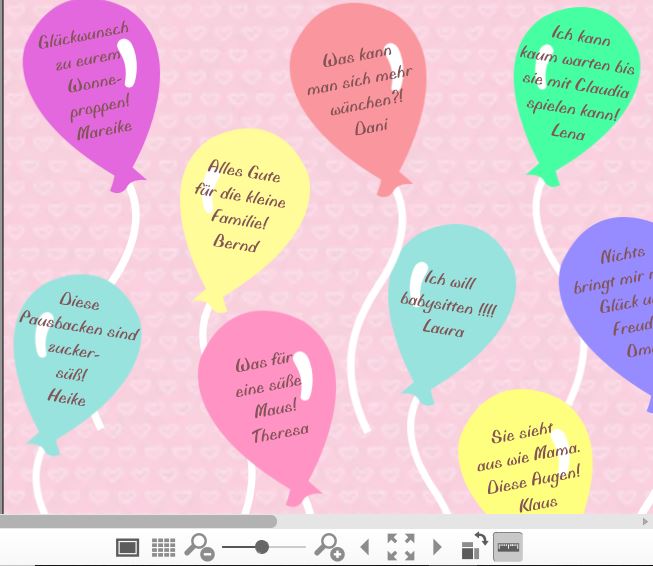Click the horizontal scrollbar thumb
The height and width of the screenshot is (566, 653).
[137, 521]
